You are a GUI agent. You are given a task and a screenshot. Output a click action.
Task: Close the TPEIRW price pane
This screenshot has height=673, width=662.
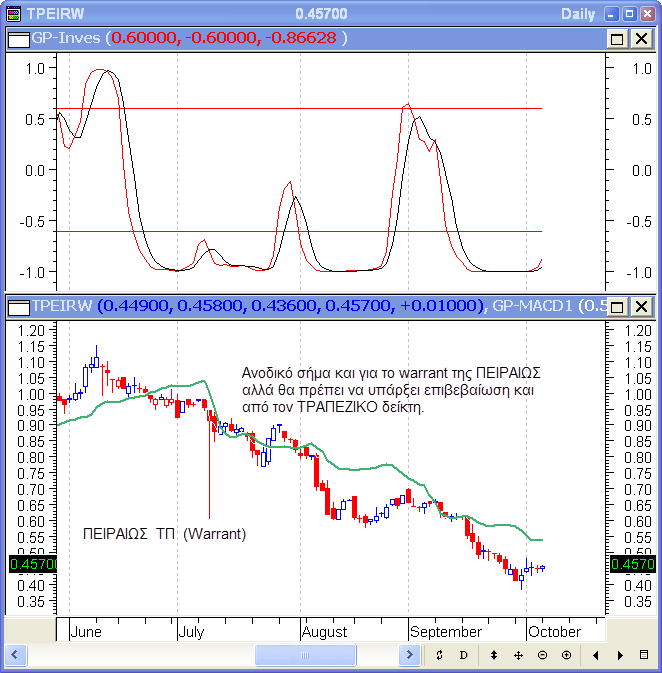coord(639,306)
